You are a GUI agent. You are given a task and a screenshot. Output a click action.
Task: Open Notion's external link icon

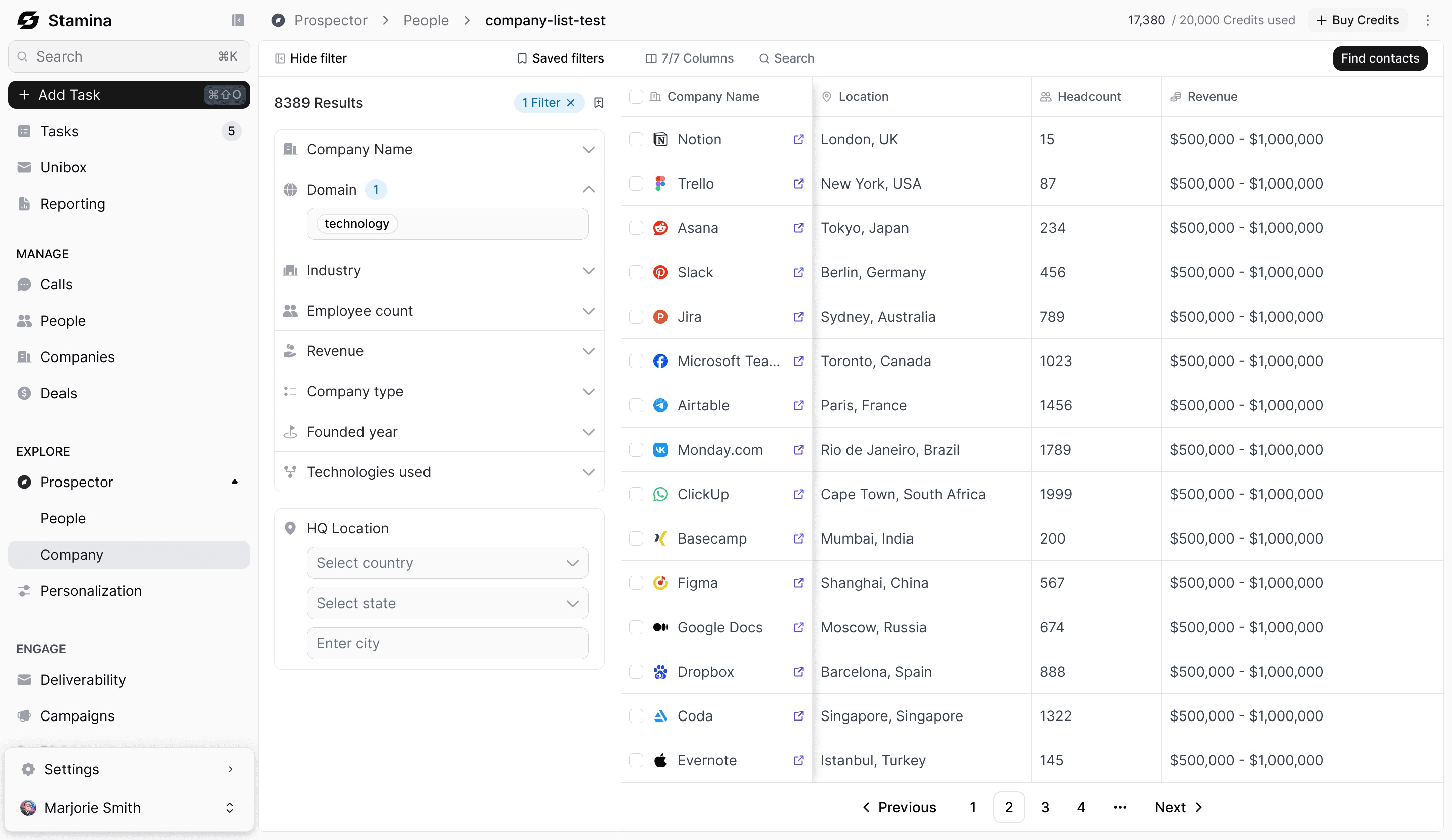(798, 140)
